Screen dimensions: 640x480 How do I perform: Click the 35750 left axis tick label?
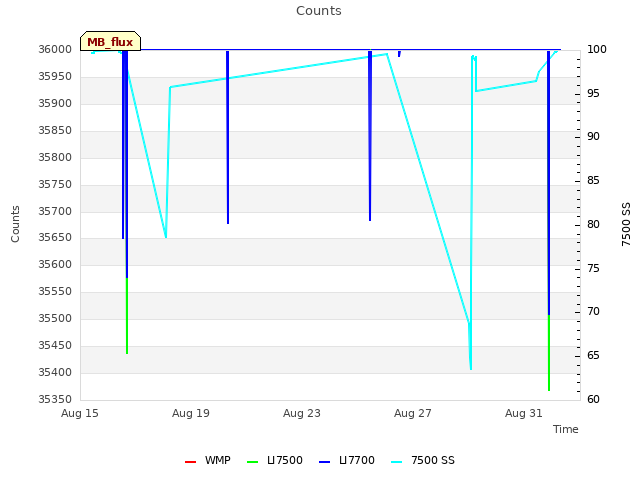pyautogui.click(x=55, y=184)
